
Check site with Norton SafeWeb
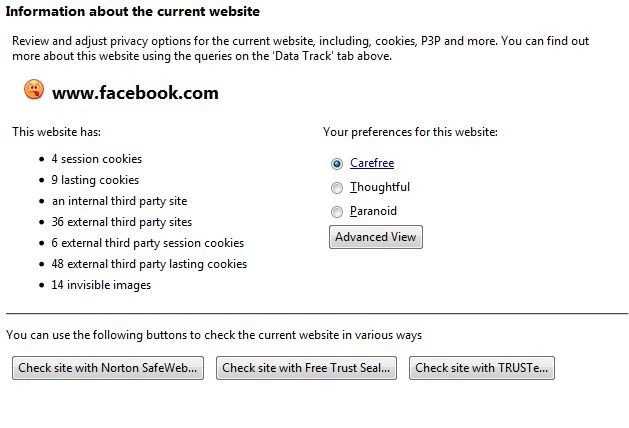pos(108,368)
